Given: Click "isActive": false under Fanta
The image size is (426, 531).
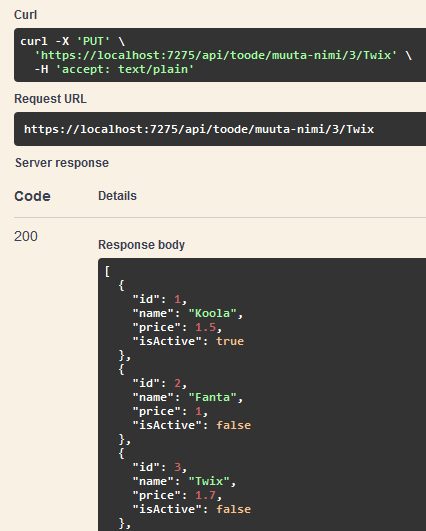Looking at the screenshot, I should [192, 425].
